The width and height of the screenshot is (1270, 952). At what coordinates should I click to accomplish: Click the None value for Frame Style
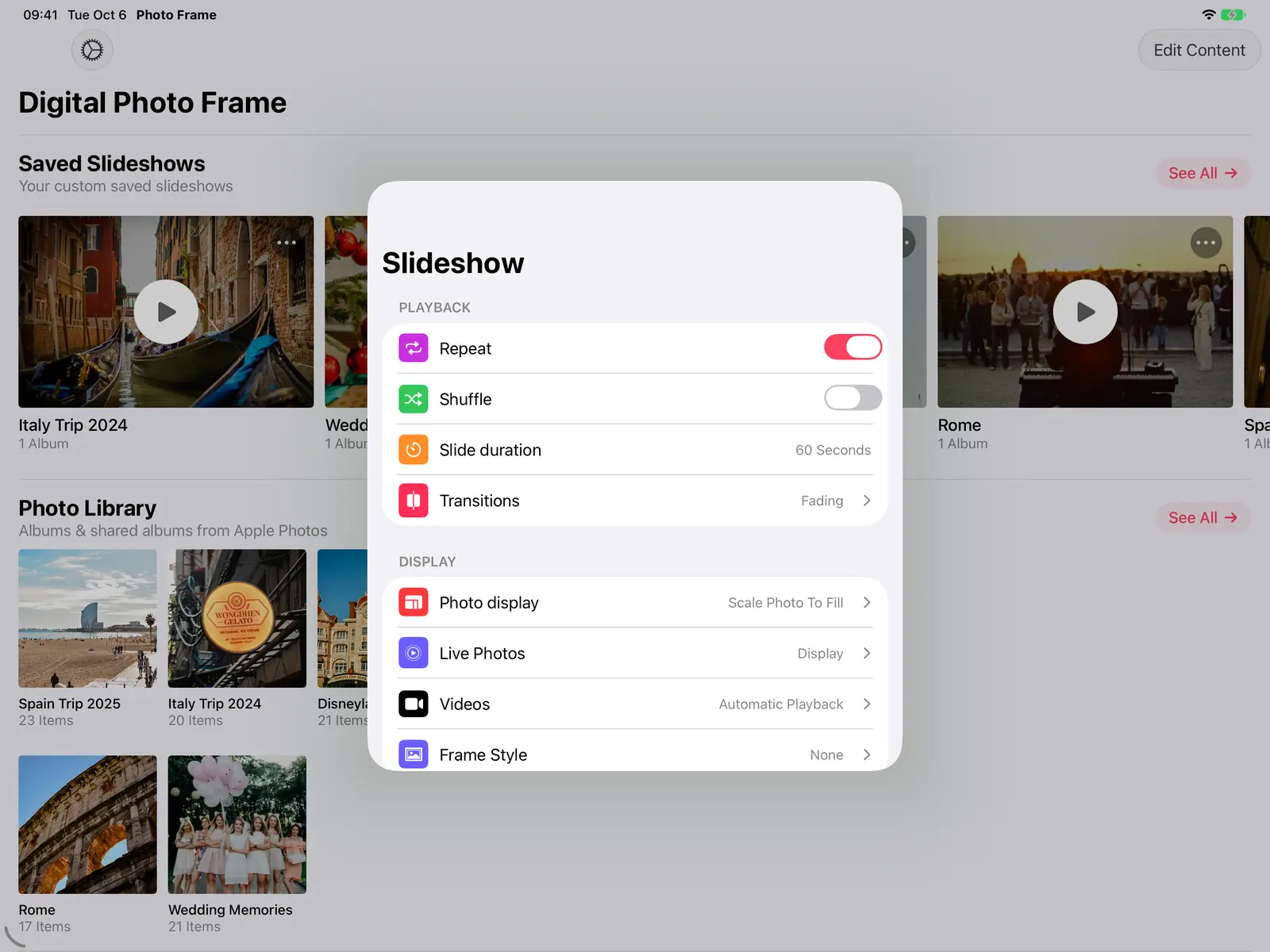pyautogui.click(x=826, y=754)
